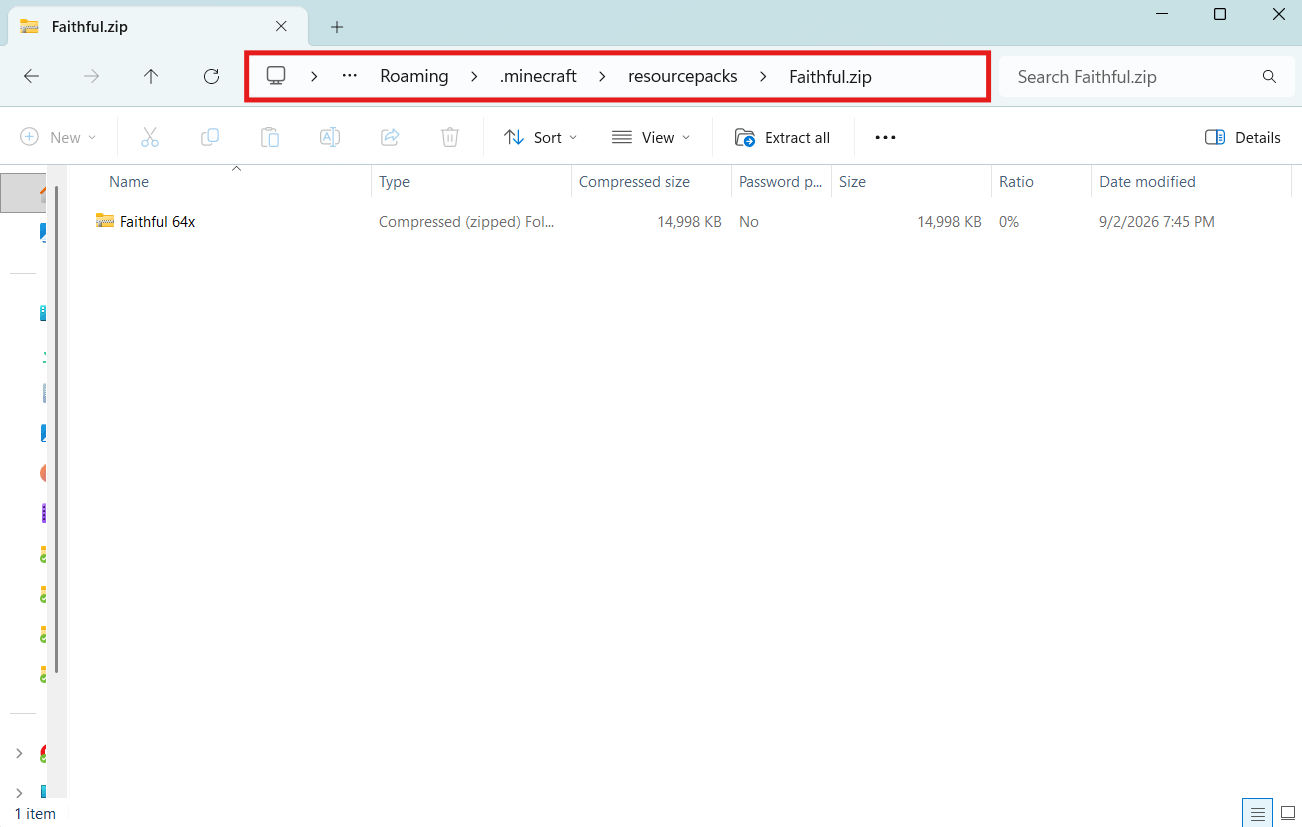Expand the chevron after resourcepacks
The image size is (1302, 827).
click(763, 76)
